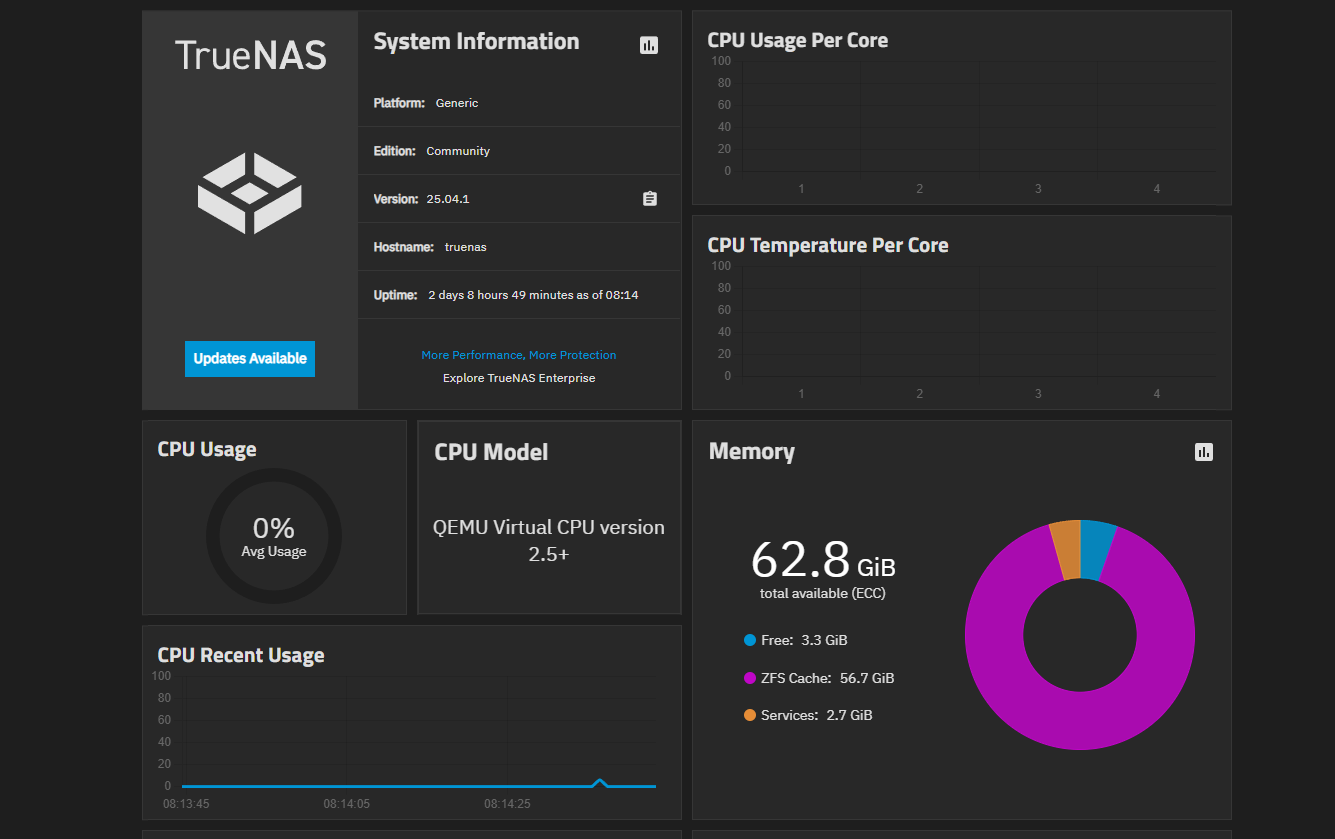Click the CPU Usage Per Core chart title
Screen dimensions: 1335x839
click(796, 40)
